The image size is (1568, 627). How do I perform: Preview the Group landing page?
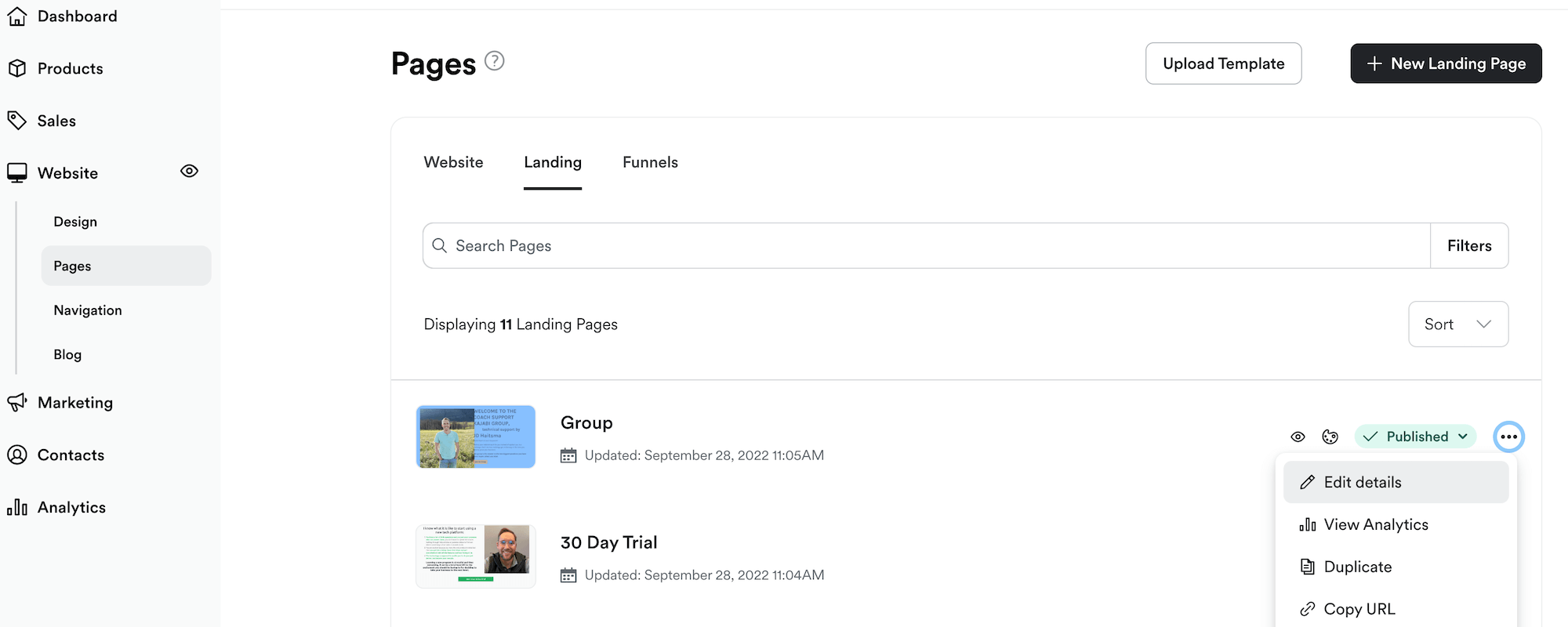click(1298, 437)
